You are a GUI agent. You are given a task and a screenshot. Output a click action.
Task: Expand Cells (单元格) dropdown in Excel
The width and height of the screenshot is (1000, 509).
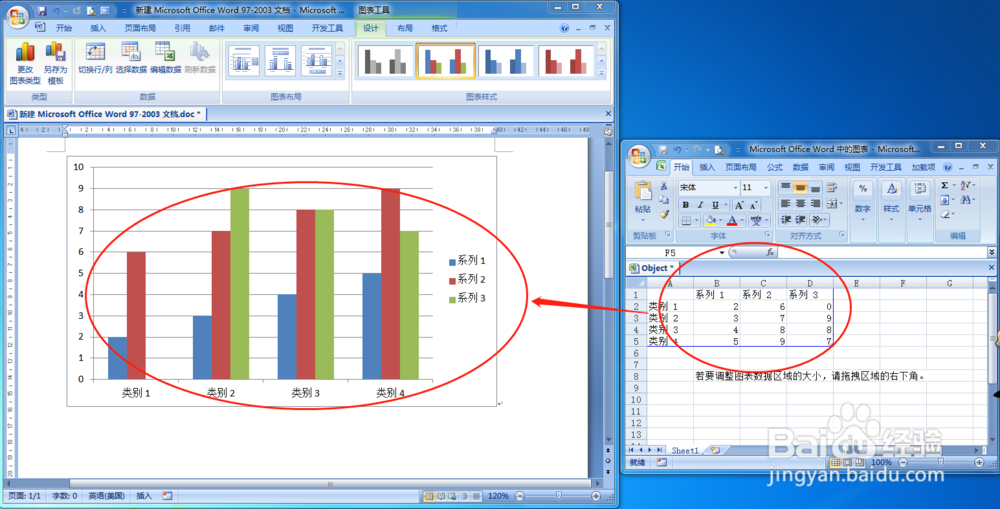[x=920, y=219]
